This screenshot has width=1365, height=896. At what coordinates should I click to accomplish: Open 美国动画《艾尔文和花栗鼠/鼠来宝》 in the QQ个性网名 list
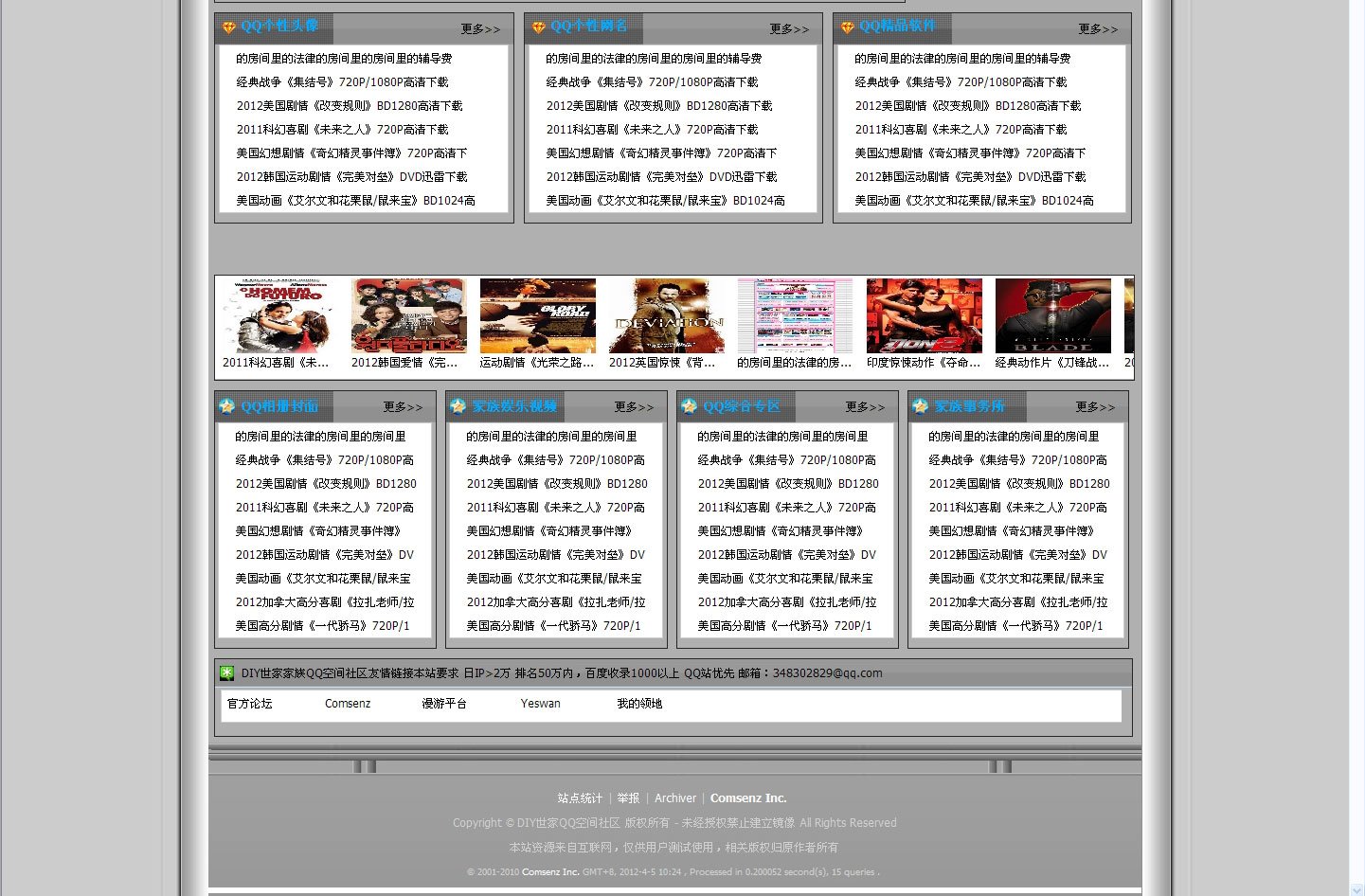[666, 201]
